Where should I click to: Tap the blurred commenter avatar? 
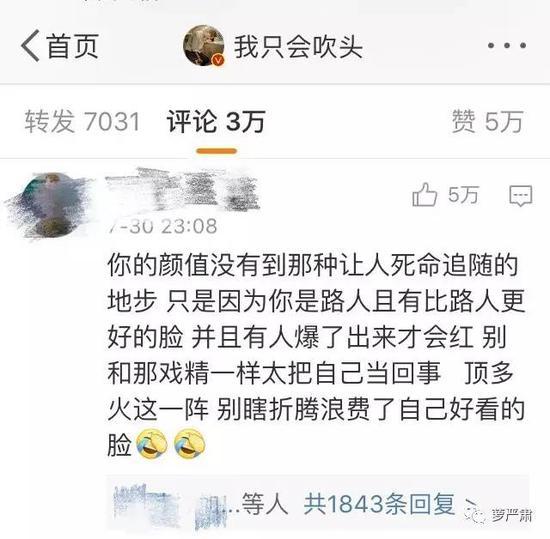(49, 206)
